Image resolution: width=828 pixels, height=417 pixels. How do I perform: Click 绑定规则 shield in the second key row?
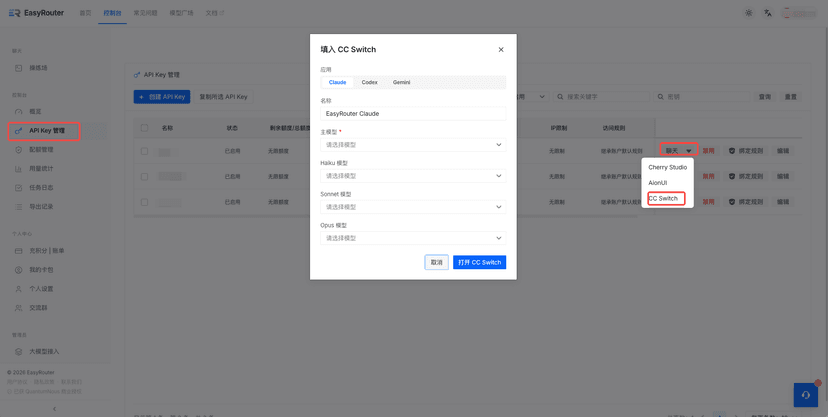coord(746,176)
